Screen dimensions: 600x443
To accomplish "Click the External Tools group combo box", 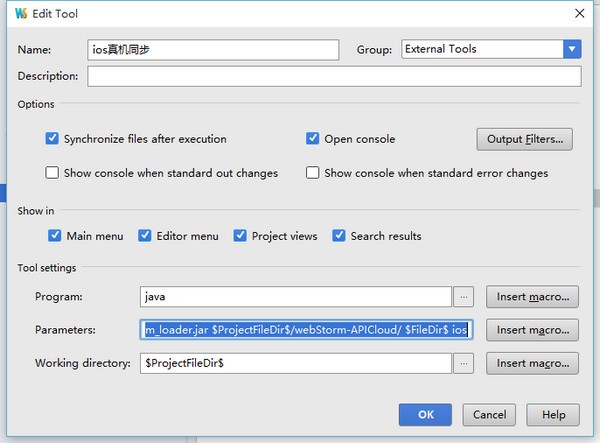I will tap(491, 49).
